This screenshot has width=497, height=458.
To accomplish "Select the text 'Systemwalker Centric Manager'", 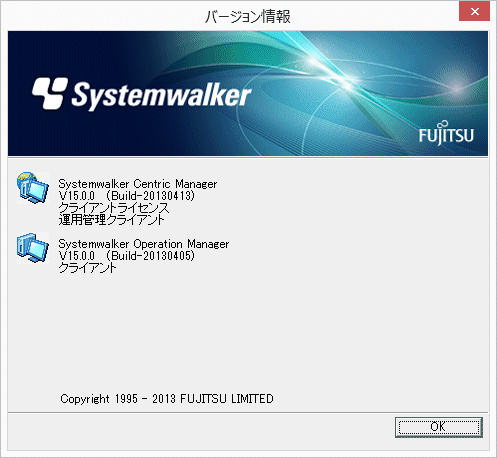I will [138, 184].
